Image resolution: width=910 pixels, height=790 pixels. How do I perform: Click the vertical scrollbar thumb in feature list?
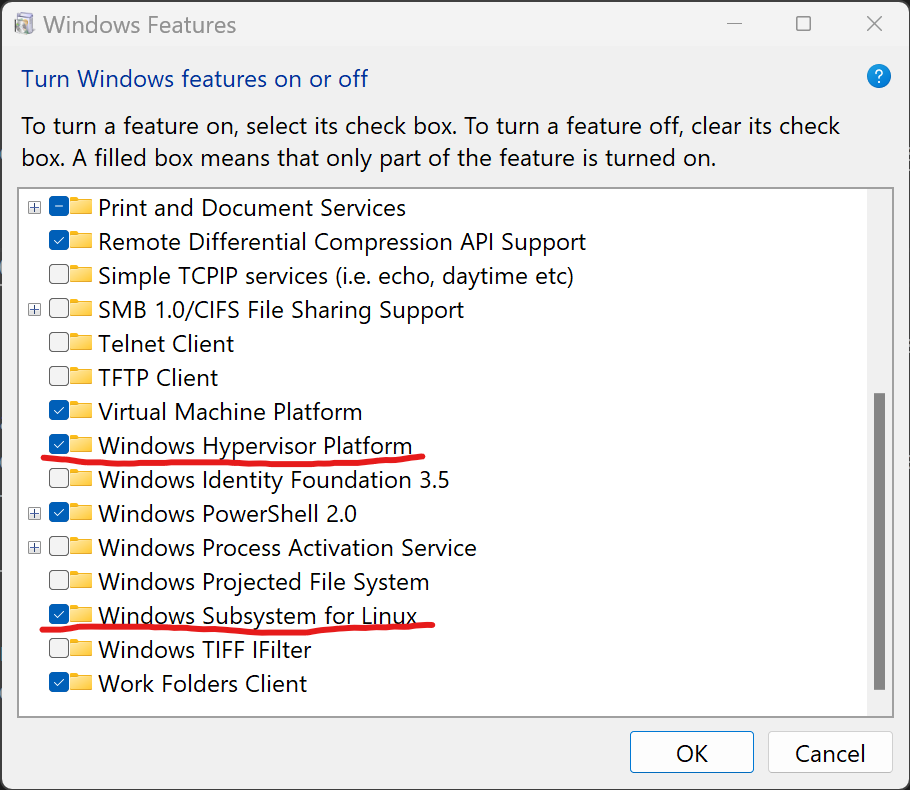tap(879, 542)
